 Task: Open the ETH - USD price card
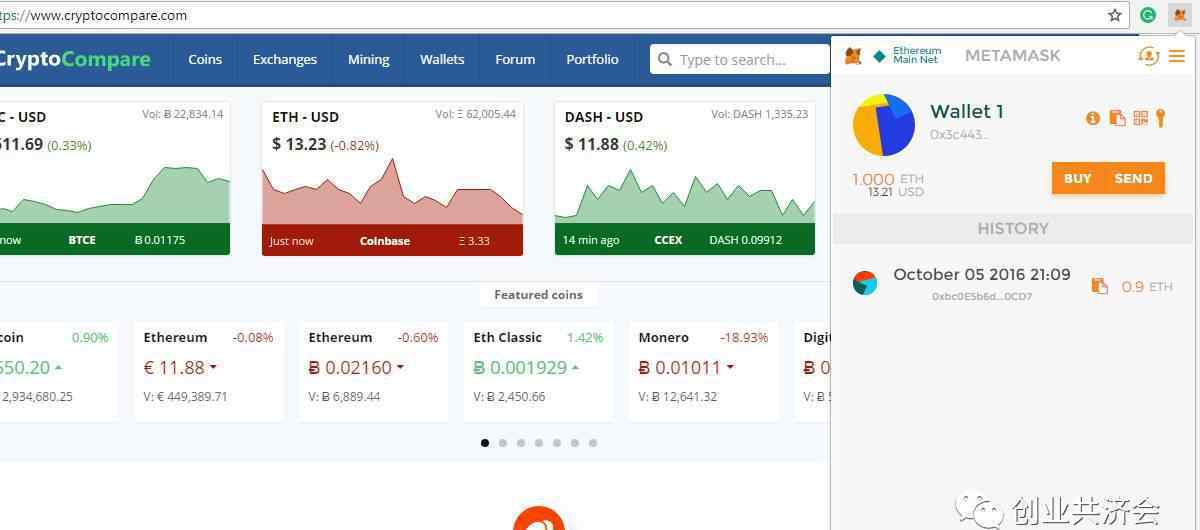(x=392, y=178)
